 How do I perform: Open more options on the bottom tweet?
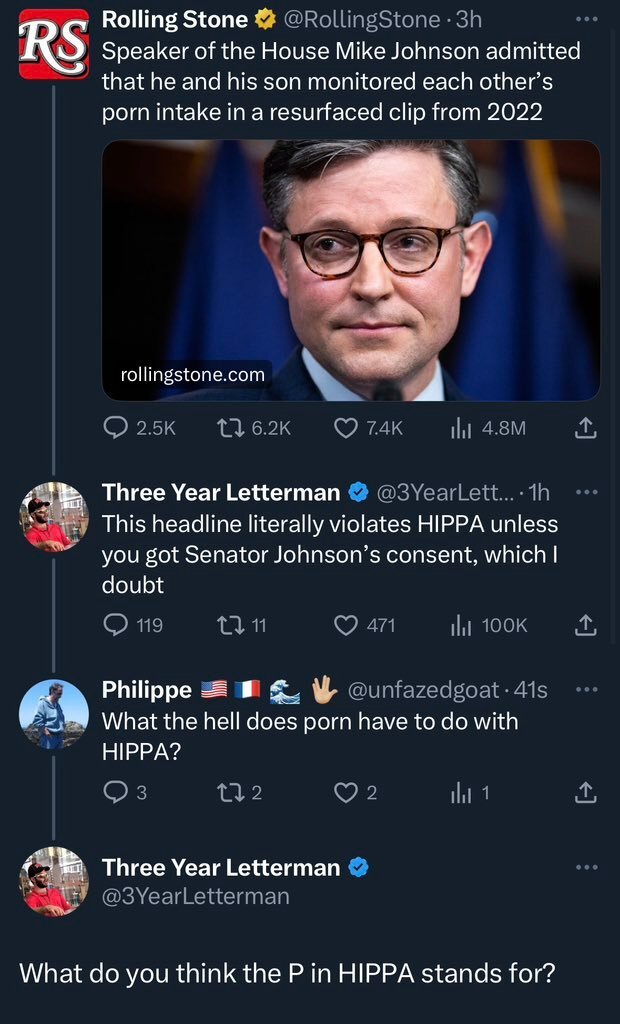click(x=587, y=867)
